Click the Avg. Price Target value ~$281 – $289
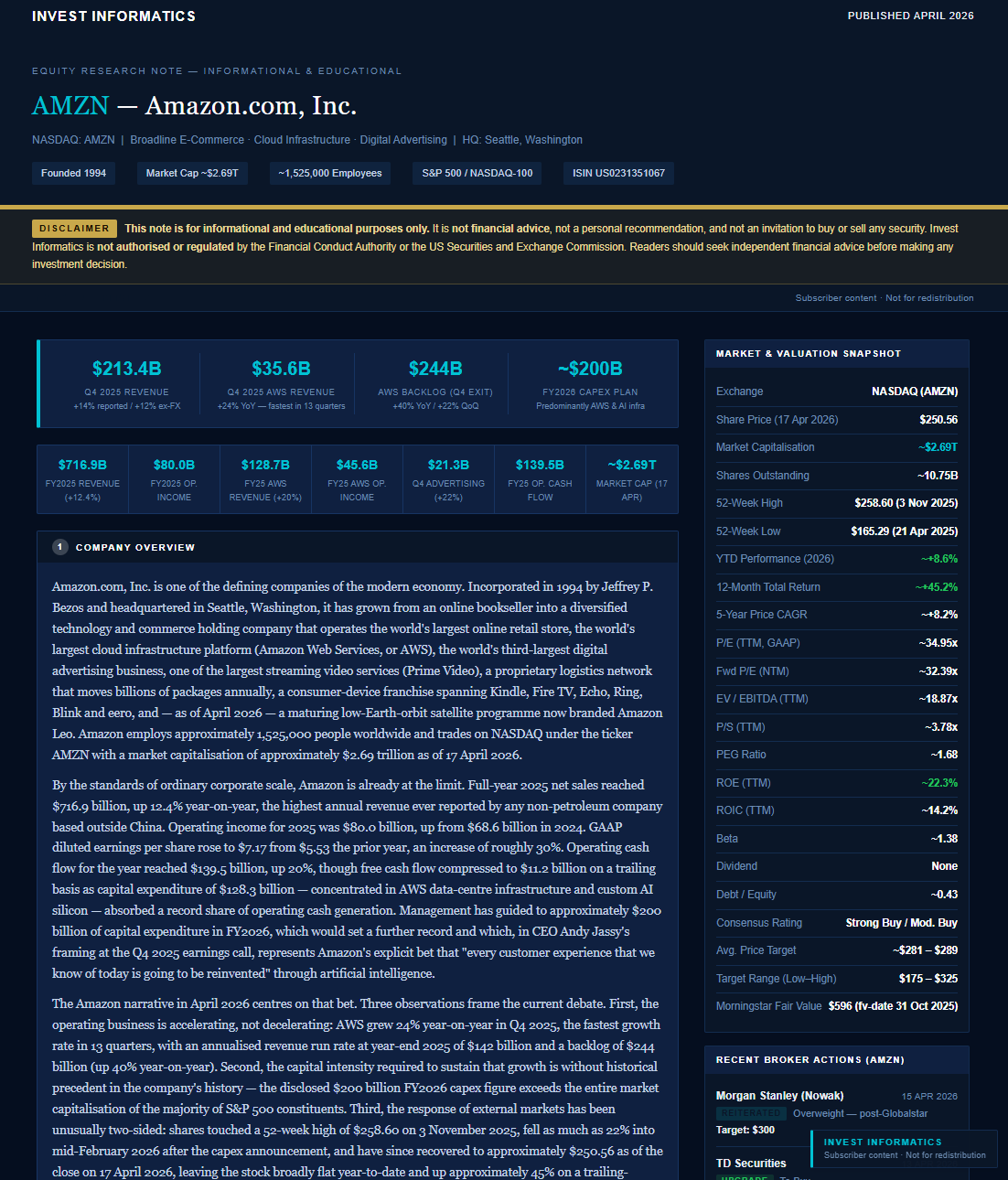The height and width of the screenshot is (1180, 1008). 926,950
